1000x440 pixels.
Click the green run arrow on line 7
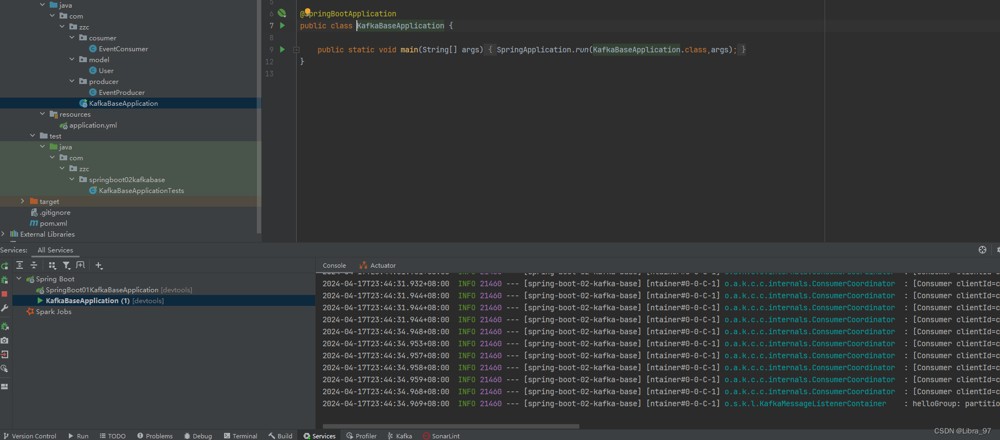point(283,26)
